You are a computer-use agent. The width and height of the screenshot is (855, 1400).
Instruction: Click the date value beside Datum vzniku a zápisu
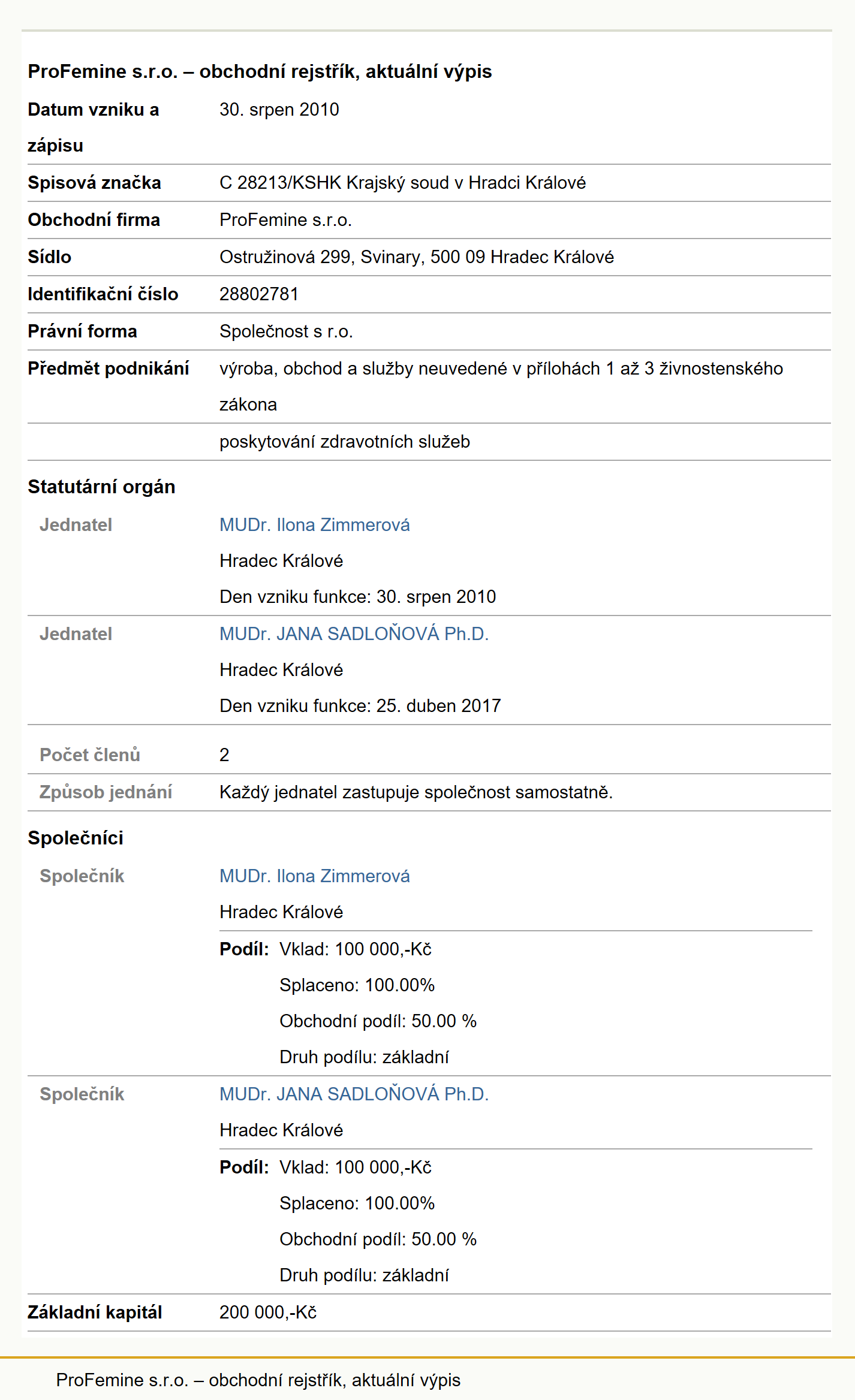(x=279, y=110)
